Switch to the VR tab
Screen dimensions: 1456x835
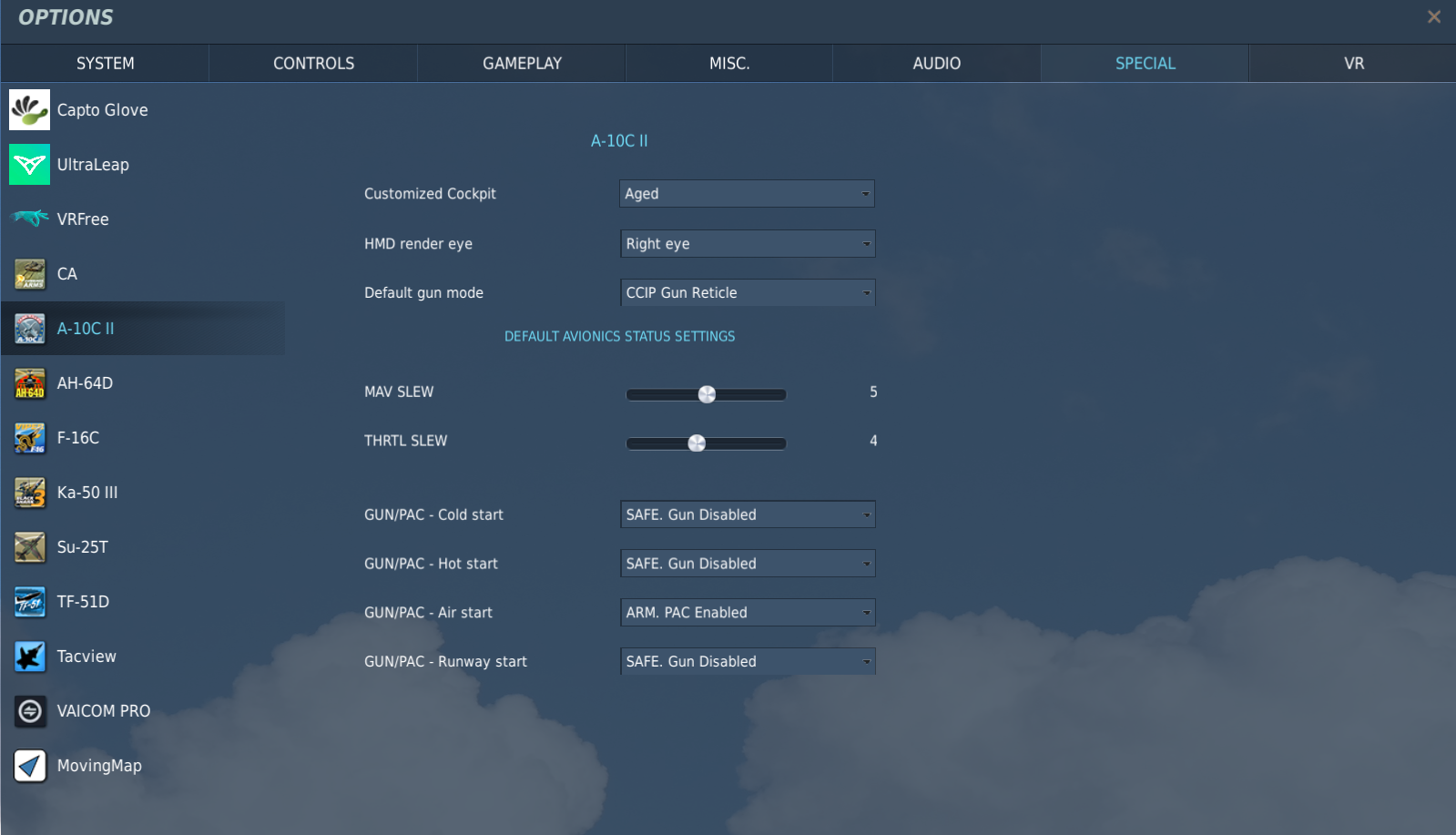point(1353,64)
